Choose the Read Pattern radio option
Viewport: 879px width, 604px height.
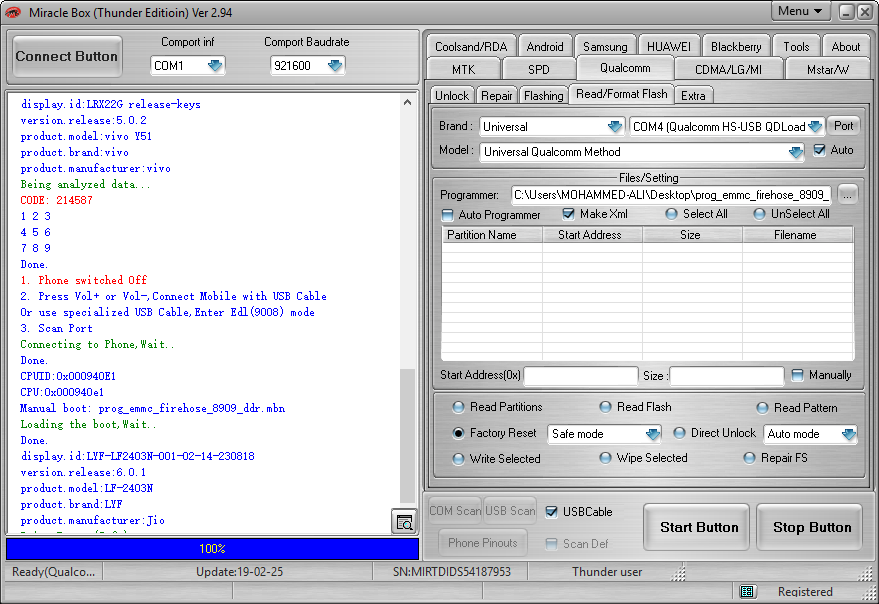(762, 408)
